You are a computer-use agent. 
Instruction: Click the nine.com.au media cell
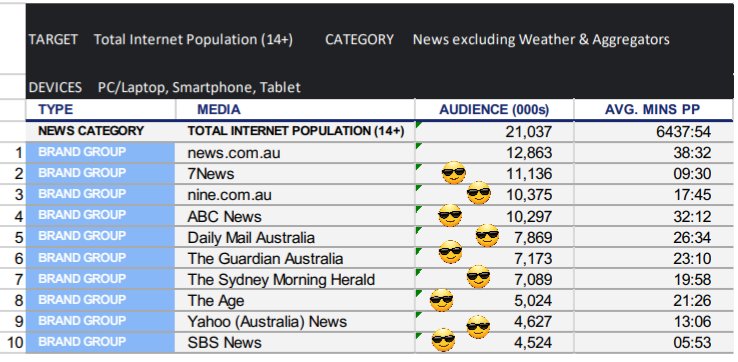click(295, 195)
